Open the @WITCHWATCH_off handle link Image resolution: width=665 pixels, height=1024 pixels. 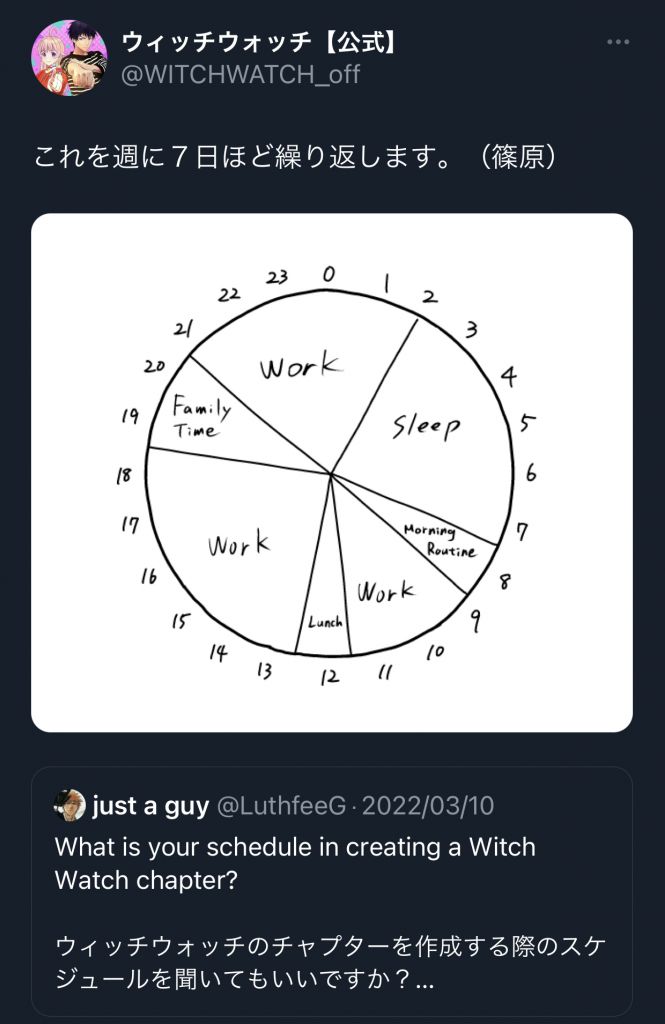[240, 74]
